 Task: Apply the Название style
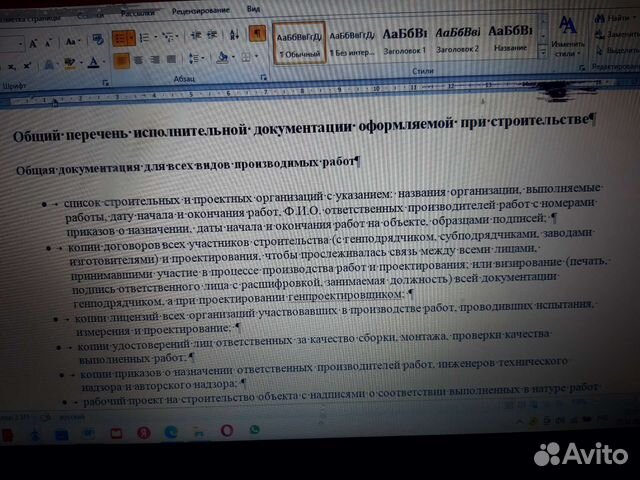point(510,38)
